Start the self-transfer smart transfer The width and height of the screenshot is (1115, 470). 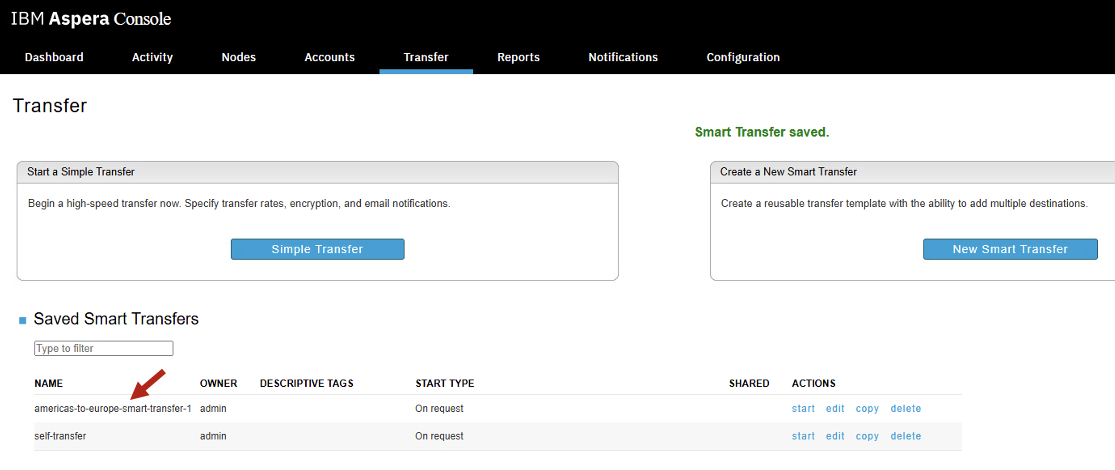tap(803, 436)
